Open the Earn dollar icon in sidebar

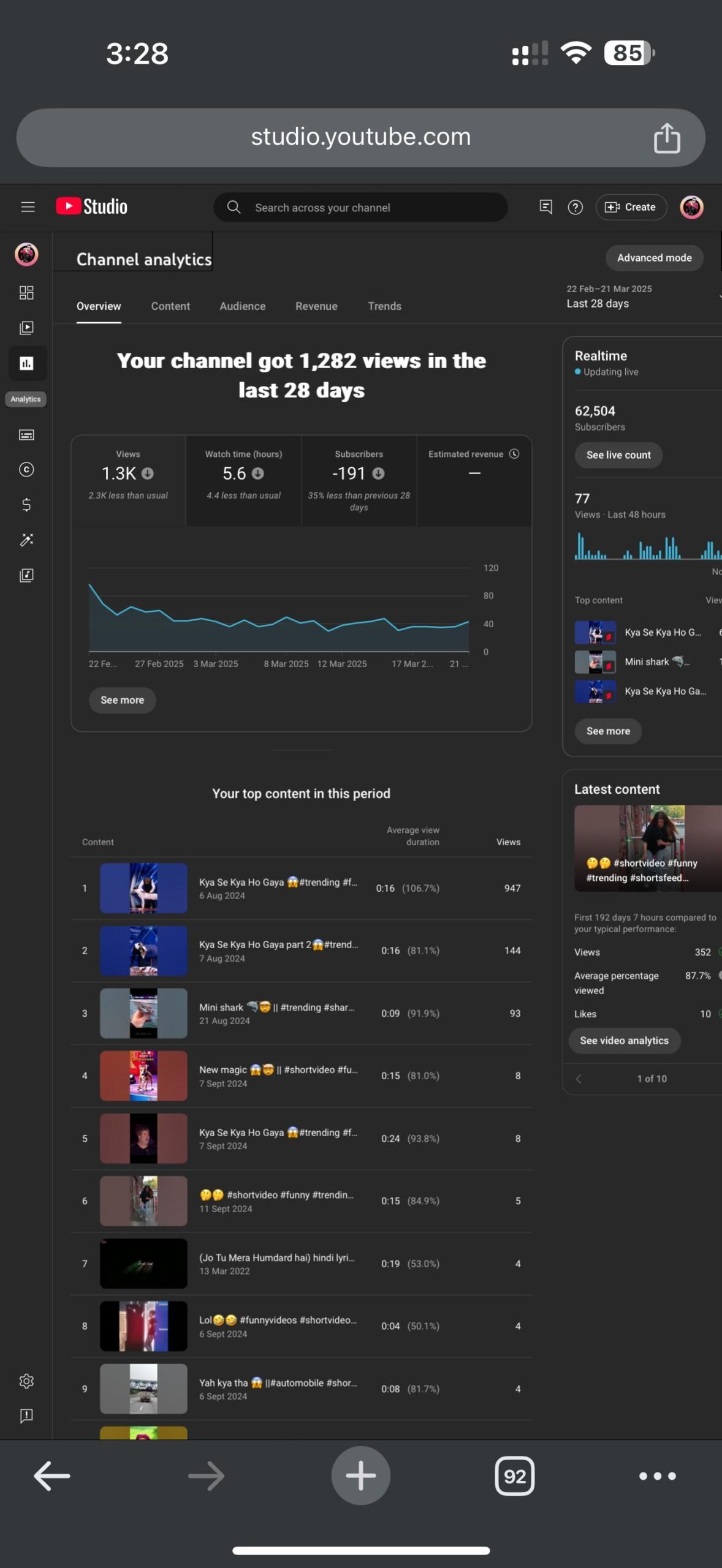pyautogui.click(x=26, y=505)
